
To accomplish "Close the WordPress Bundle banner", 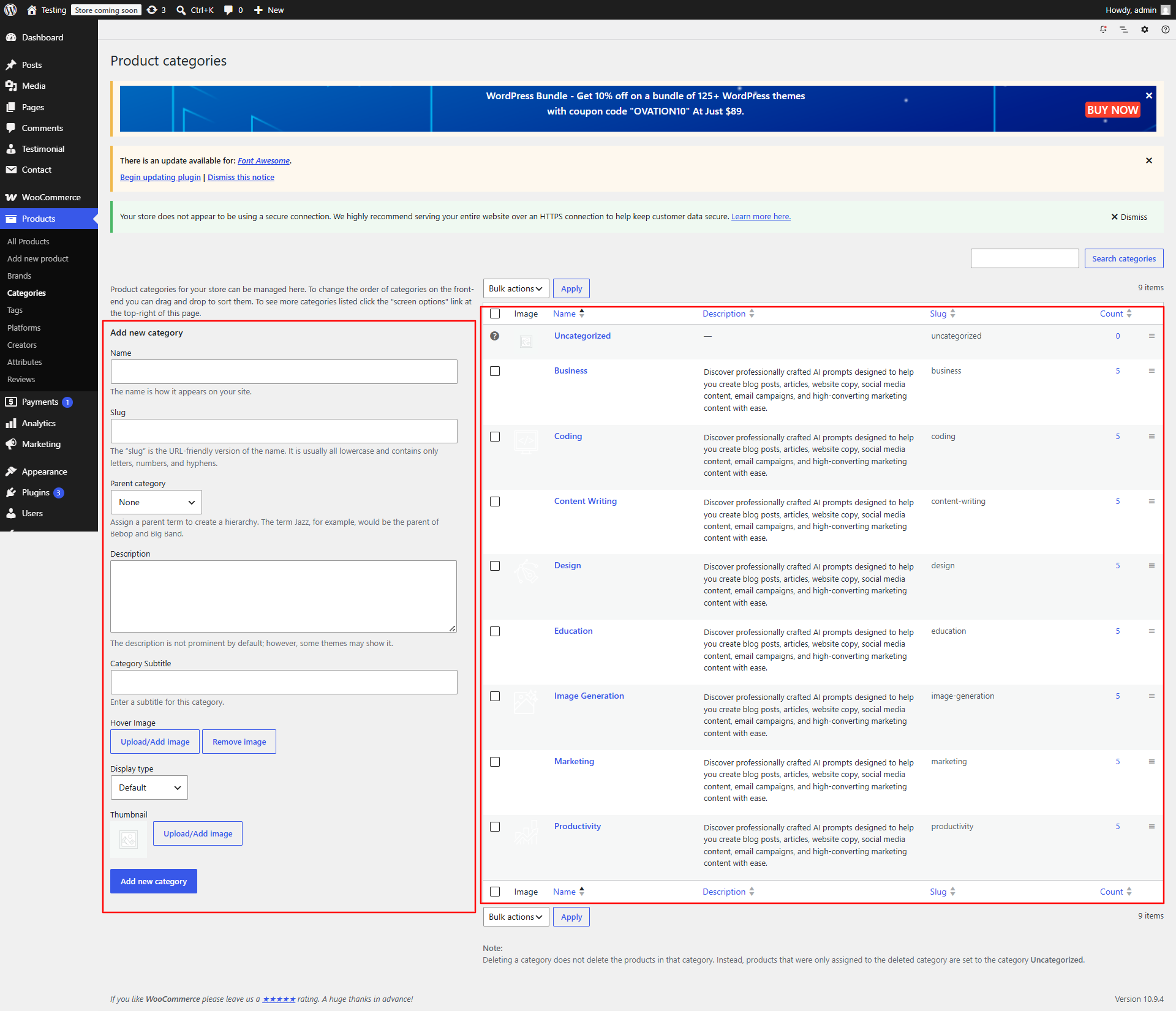I will tap(1149, 96).
